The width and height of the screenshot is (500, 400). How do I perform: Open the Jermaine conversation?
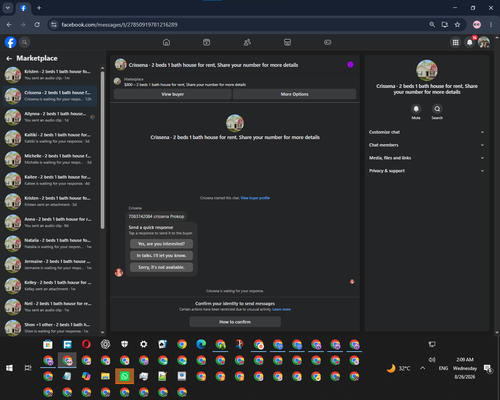[x=50, y=264]
